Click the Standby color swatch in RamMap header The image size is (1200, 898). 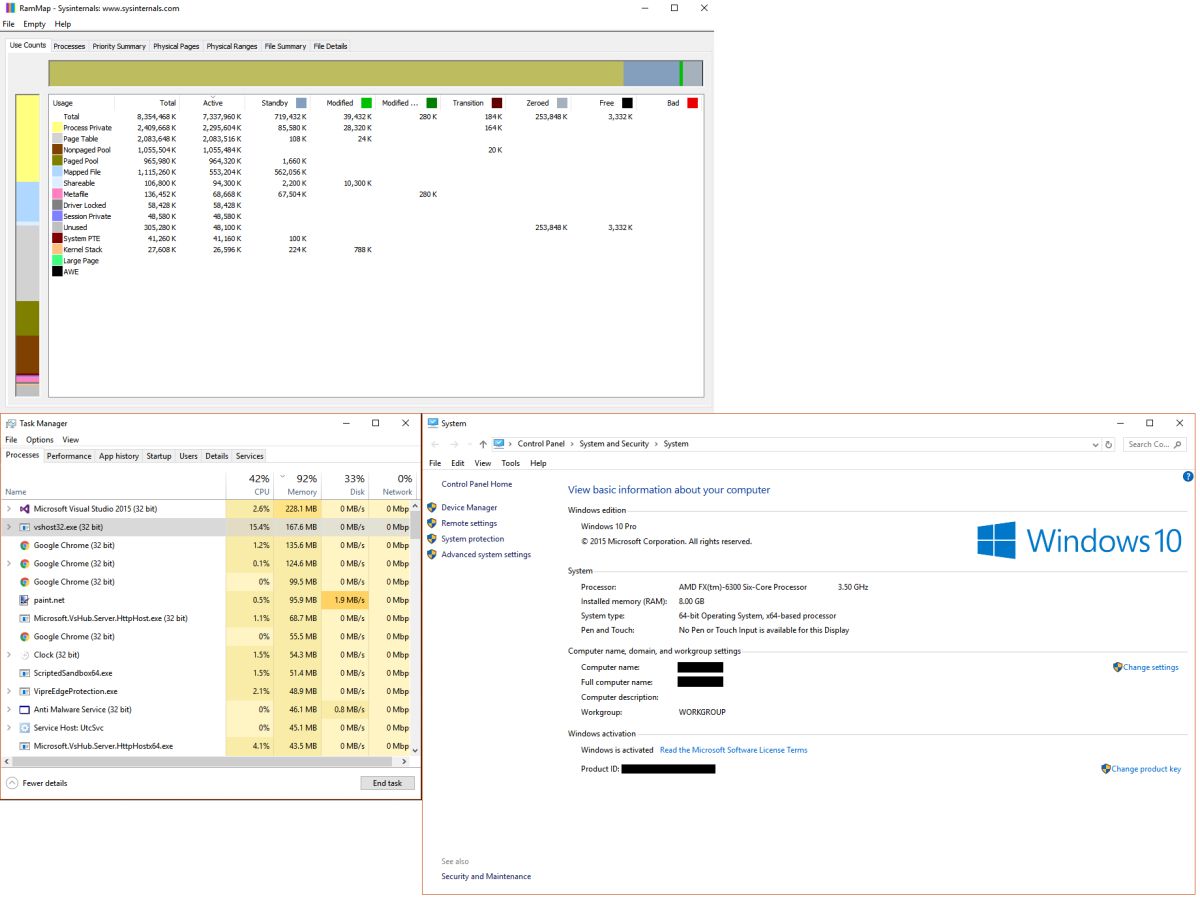pyautogui.click(x=301, y=103)
